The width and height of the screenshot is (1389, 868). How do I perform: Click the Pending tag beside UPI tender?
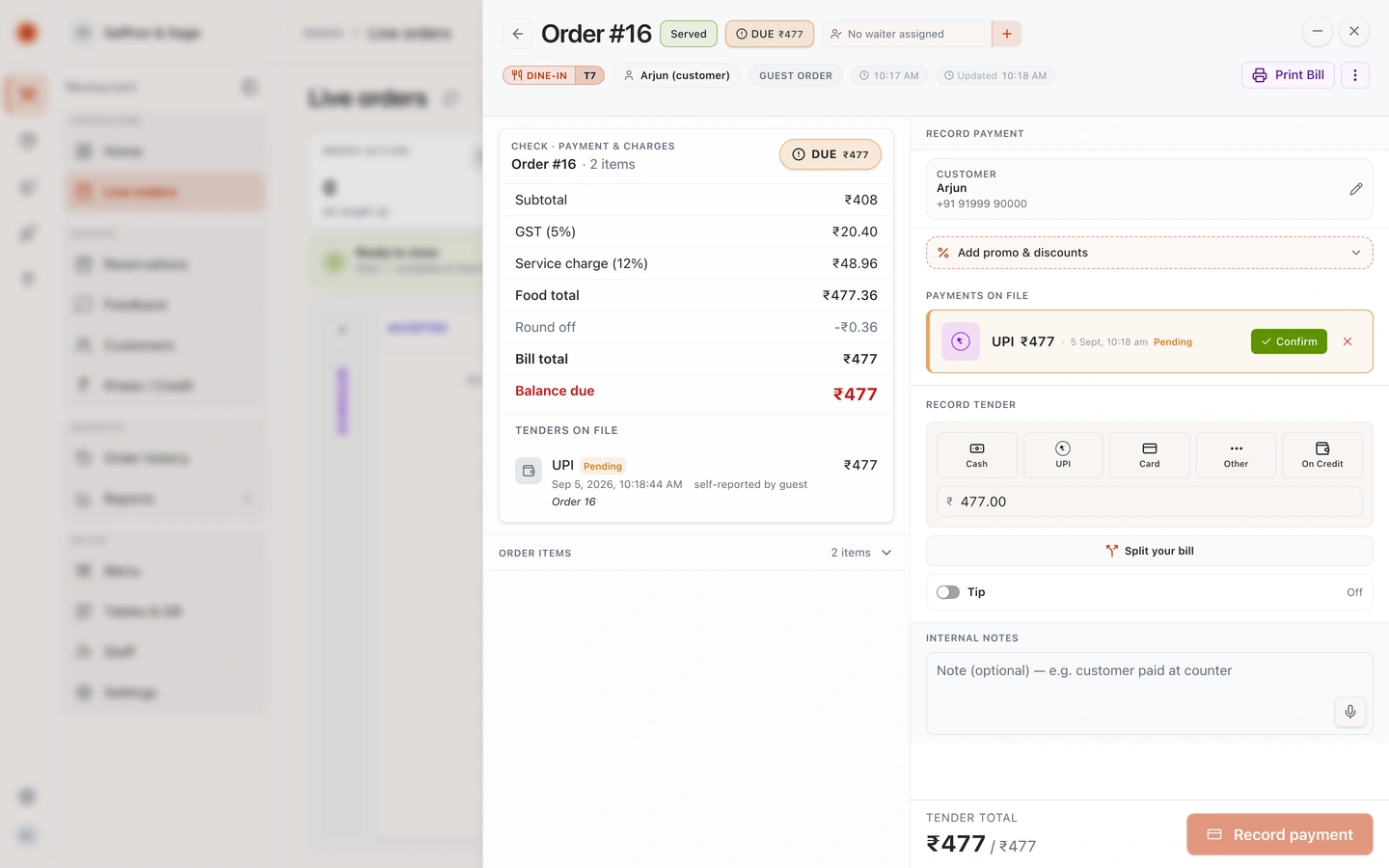click(603, 466)
